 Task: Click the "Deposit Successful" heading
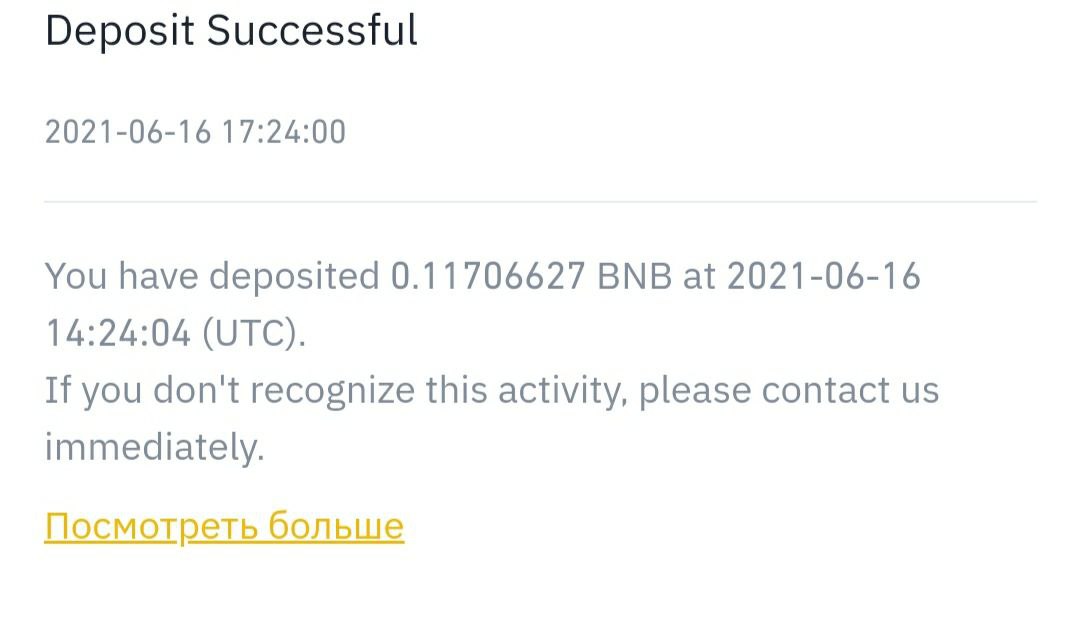coord(231,31)
